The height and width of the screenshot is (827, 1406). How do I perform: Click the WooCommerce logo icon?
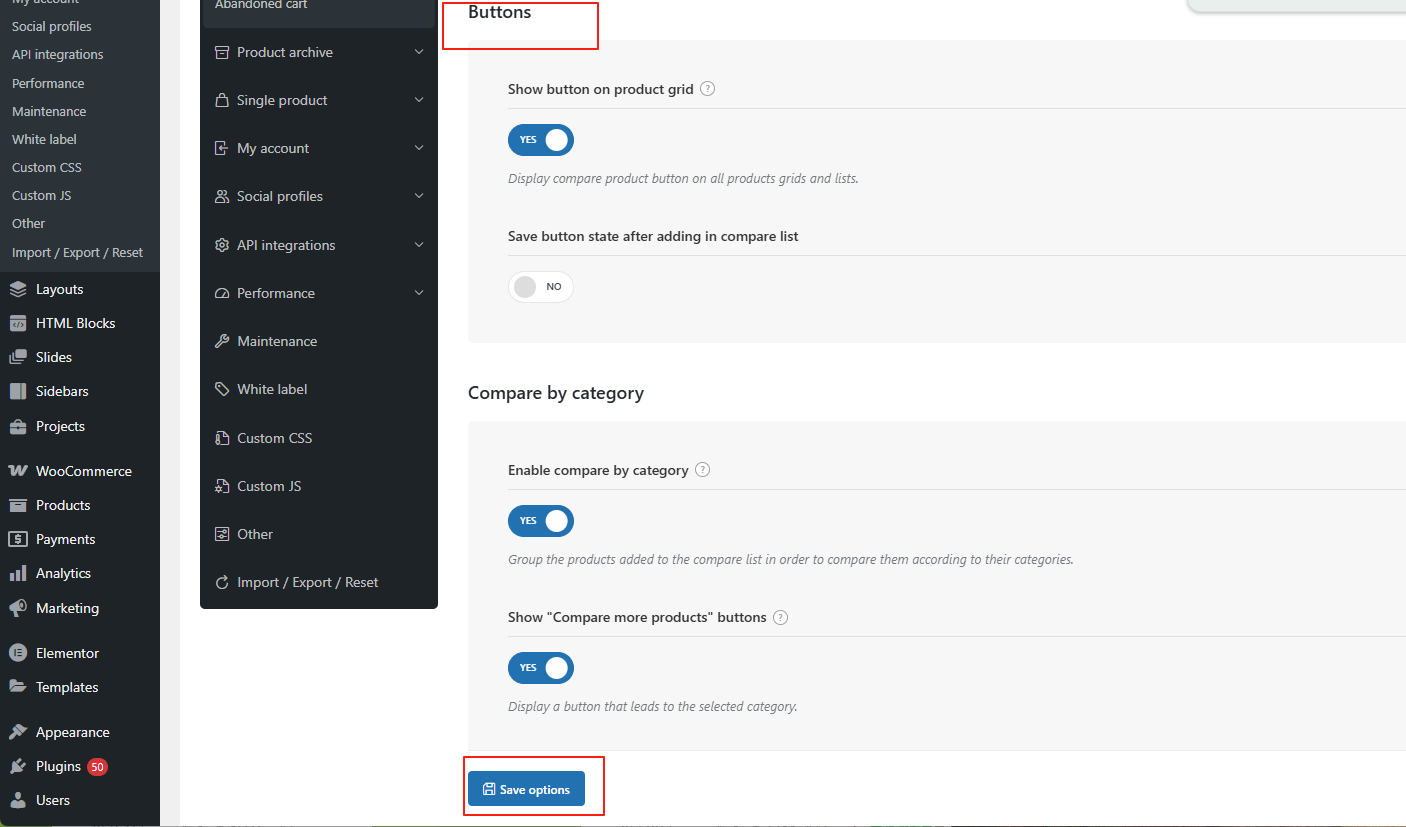(18, 471)
